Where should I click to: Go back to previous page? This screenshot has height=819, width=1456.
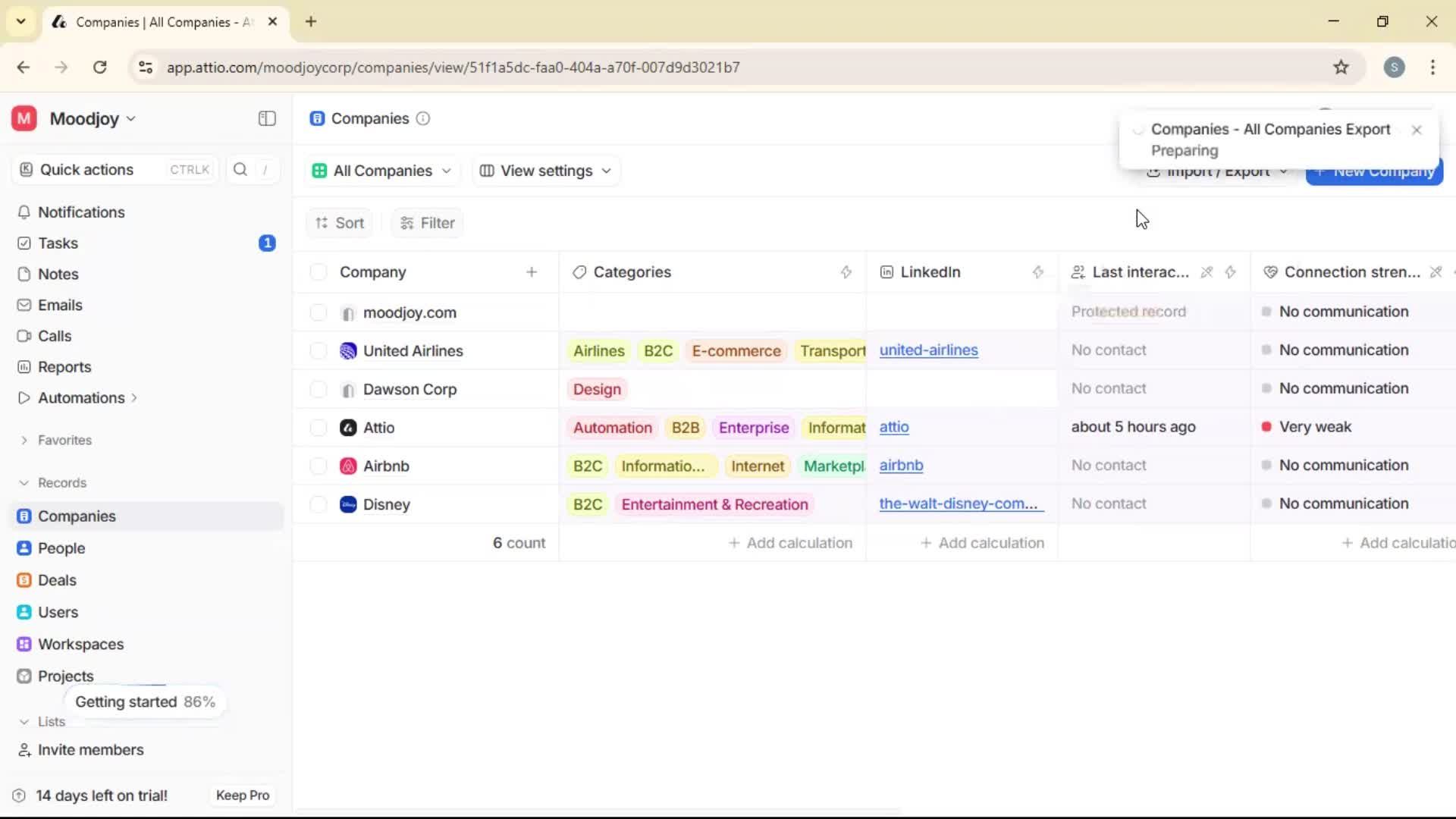click(x=24, y=67)
